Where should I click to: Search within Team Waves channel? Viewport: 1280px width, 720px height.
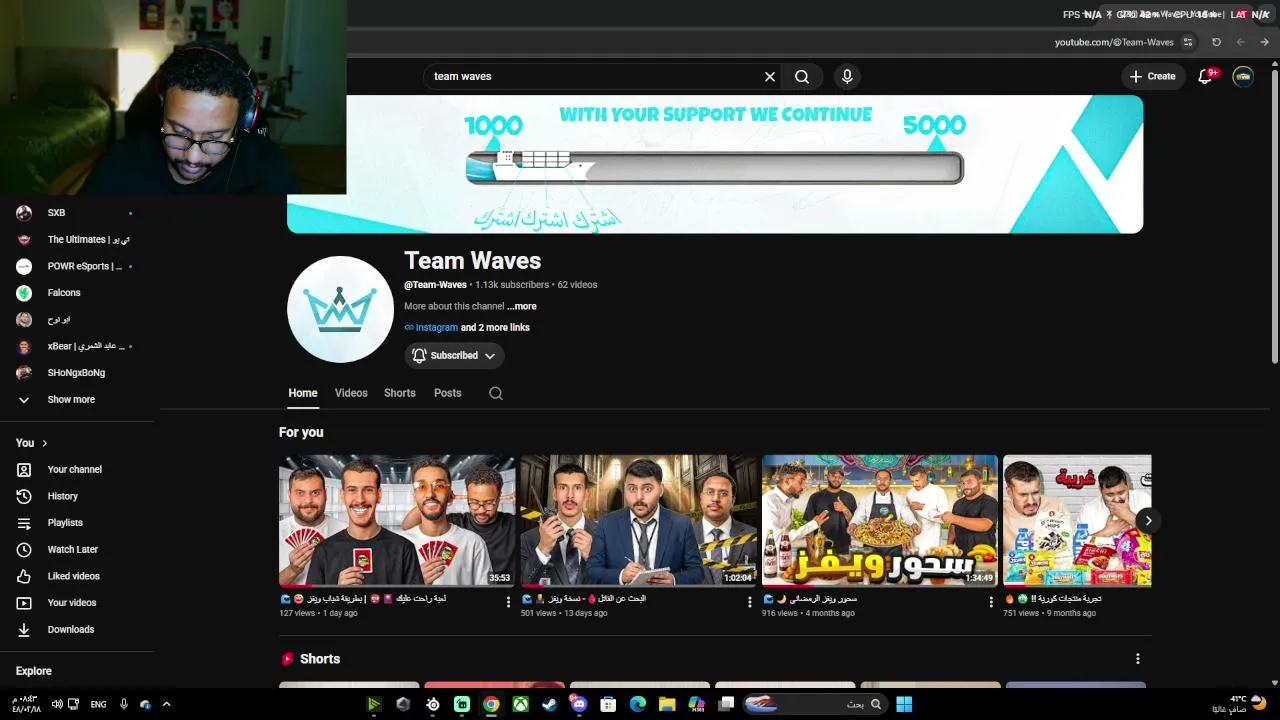(496, 393)
